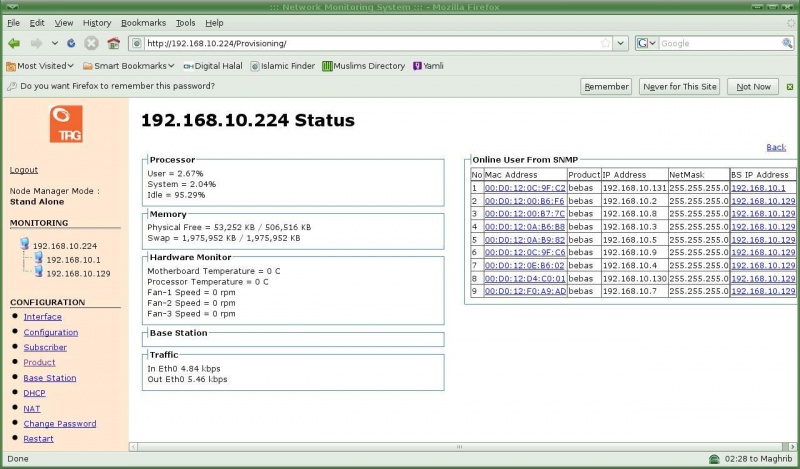This screenshot has height=469, width=800.
Task: Click the browser Back arrow button
Action: [14, 43]
